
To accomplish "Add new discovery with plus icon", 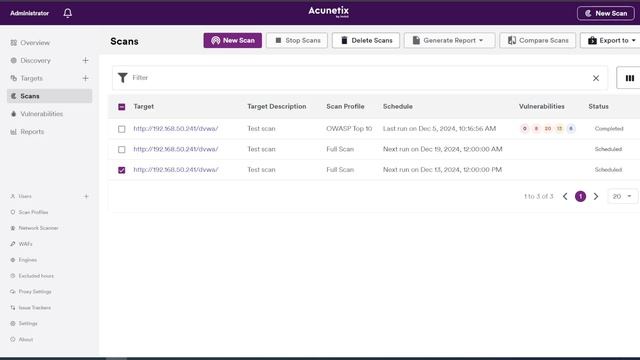I will (x=85, y=60).
